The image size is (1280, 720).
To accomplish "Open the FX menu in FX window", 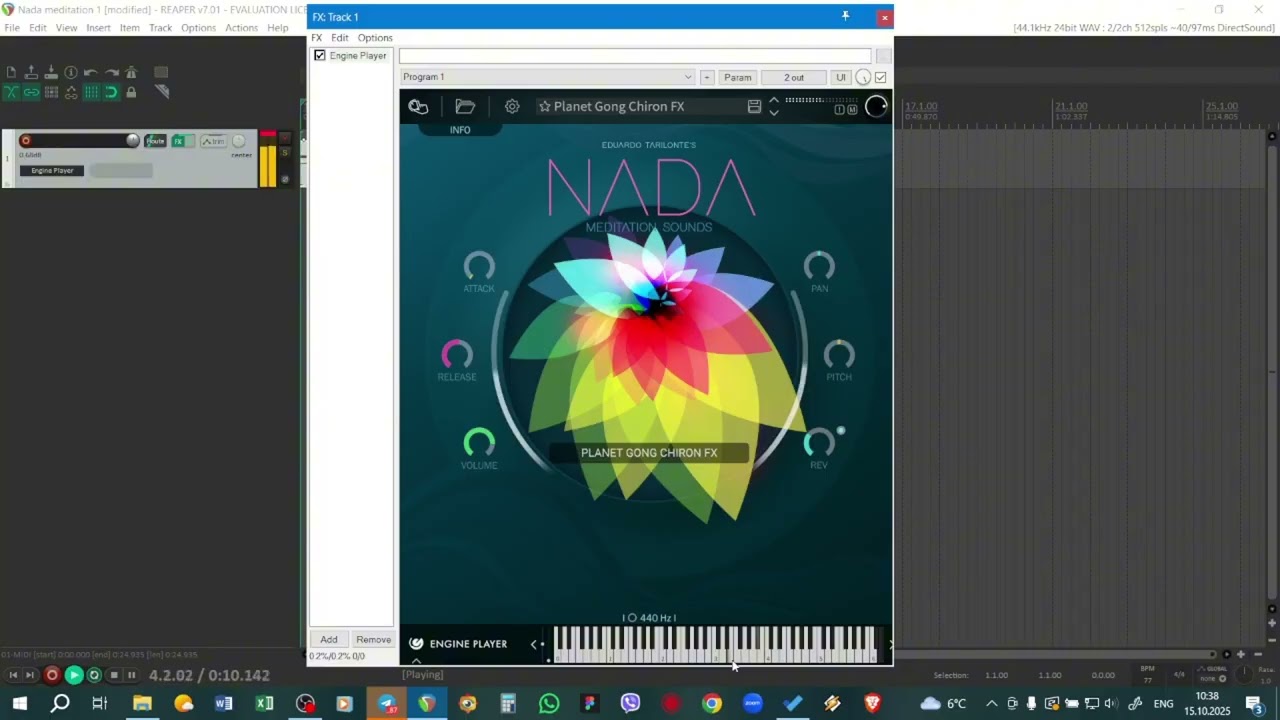I will coord(317,38).
